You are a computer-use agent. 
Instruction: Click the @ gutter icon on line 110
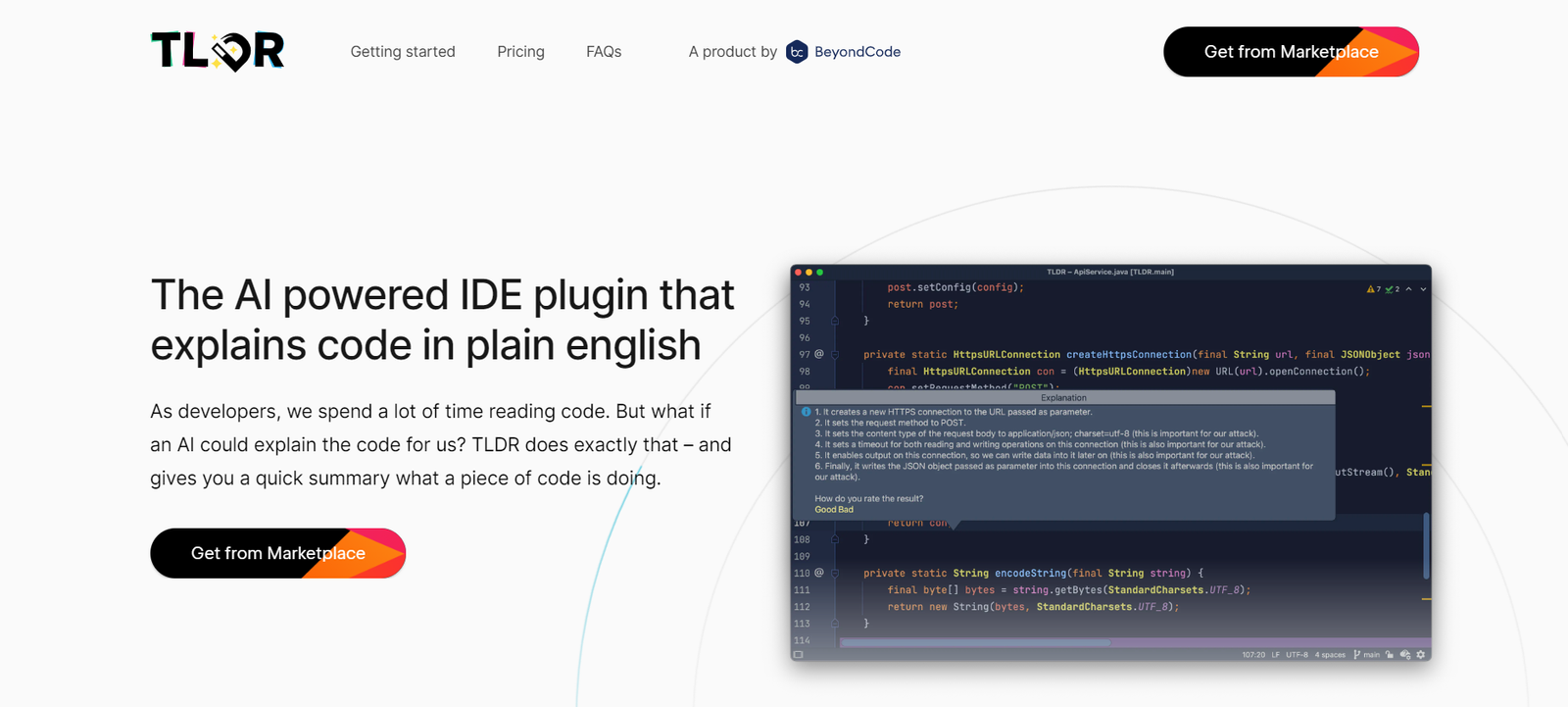[x=819, y=573]
